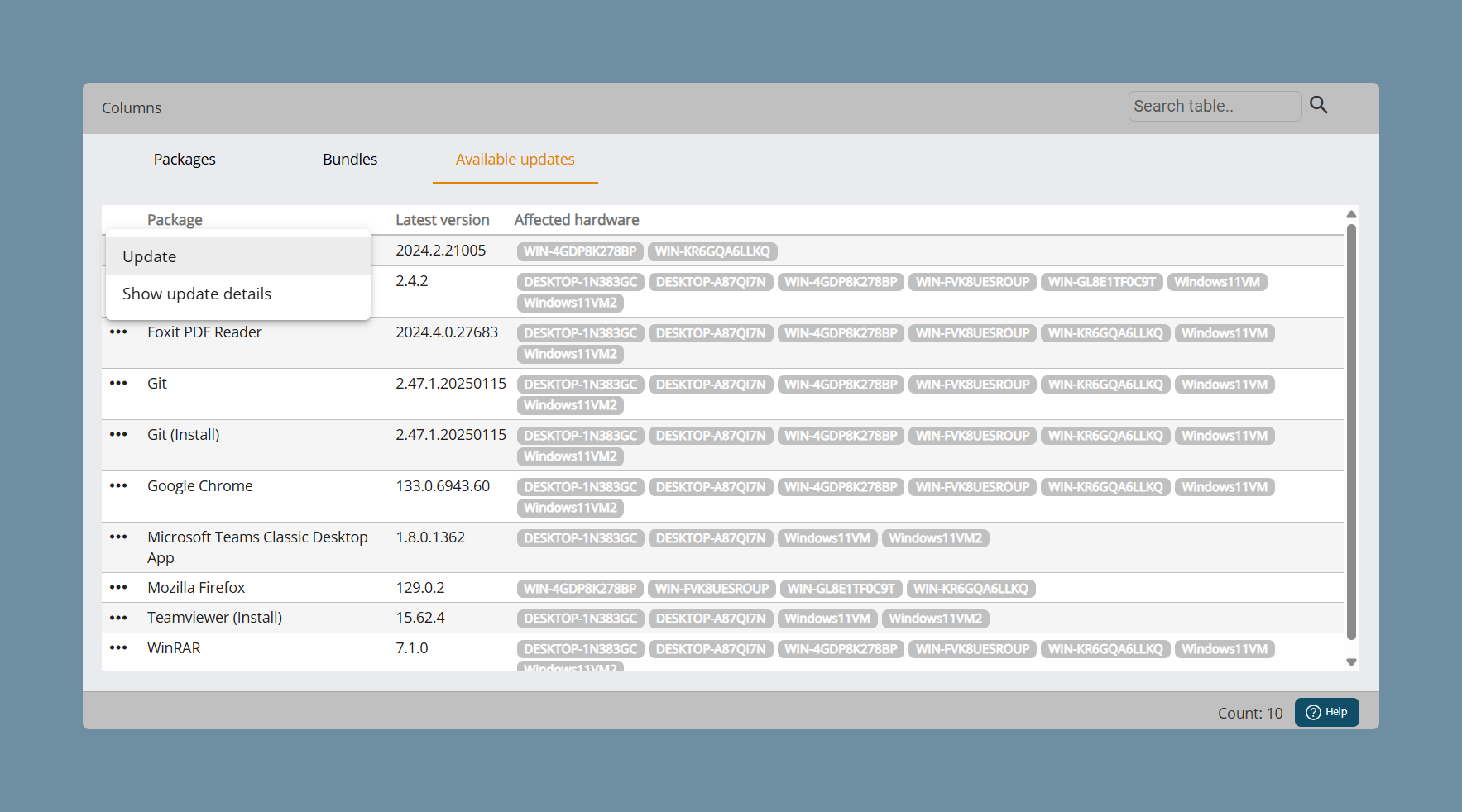
Task: Click version 133.0.6943.60 cell
Action: [443, 486]
